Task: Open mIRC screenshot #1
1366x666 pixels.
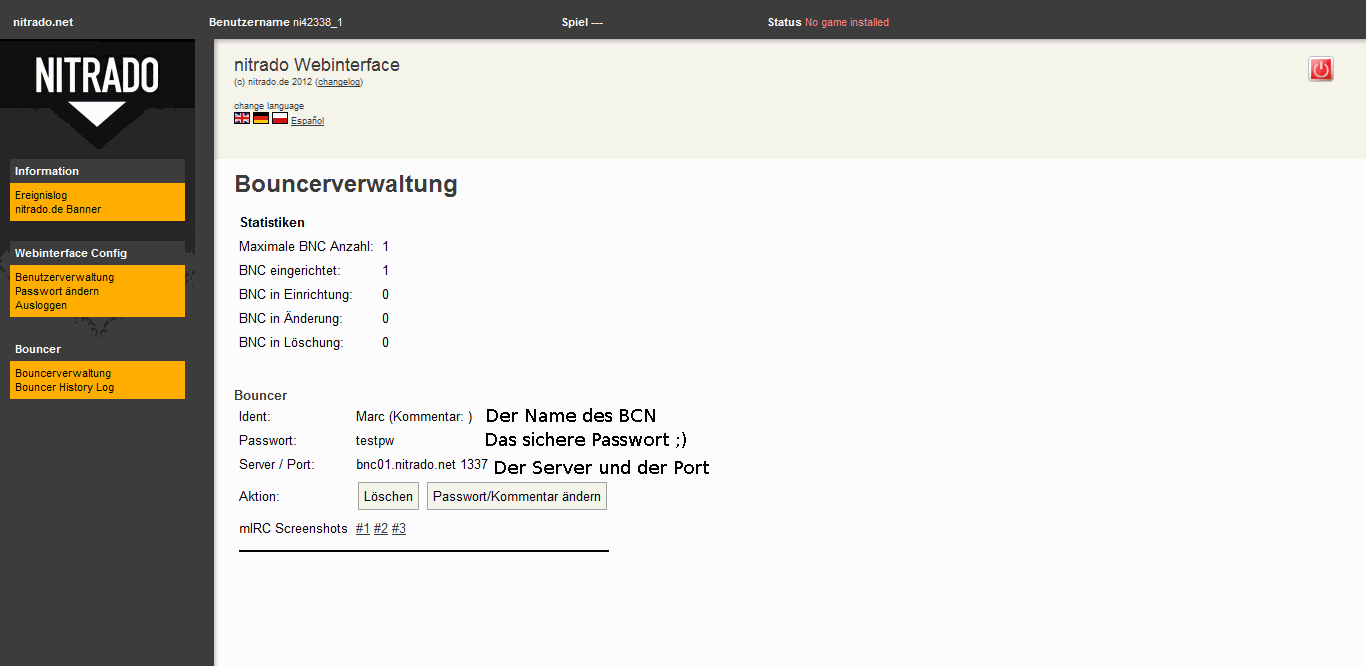Action: pos(363,528)
